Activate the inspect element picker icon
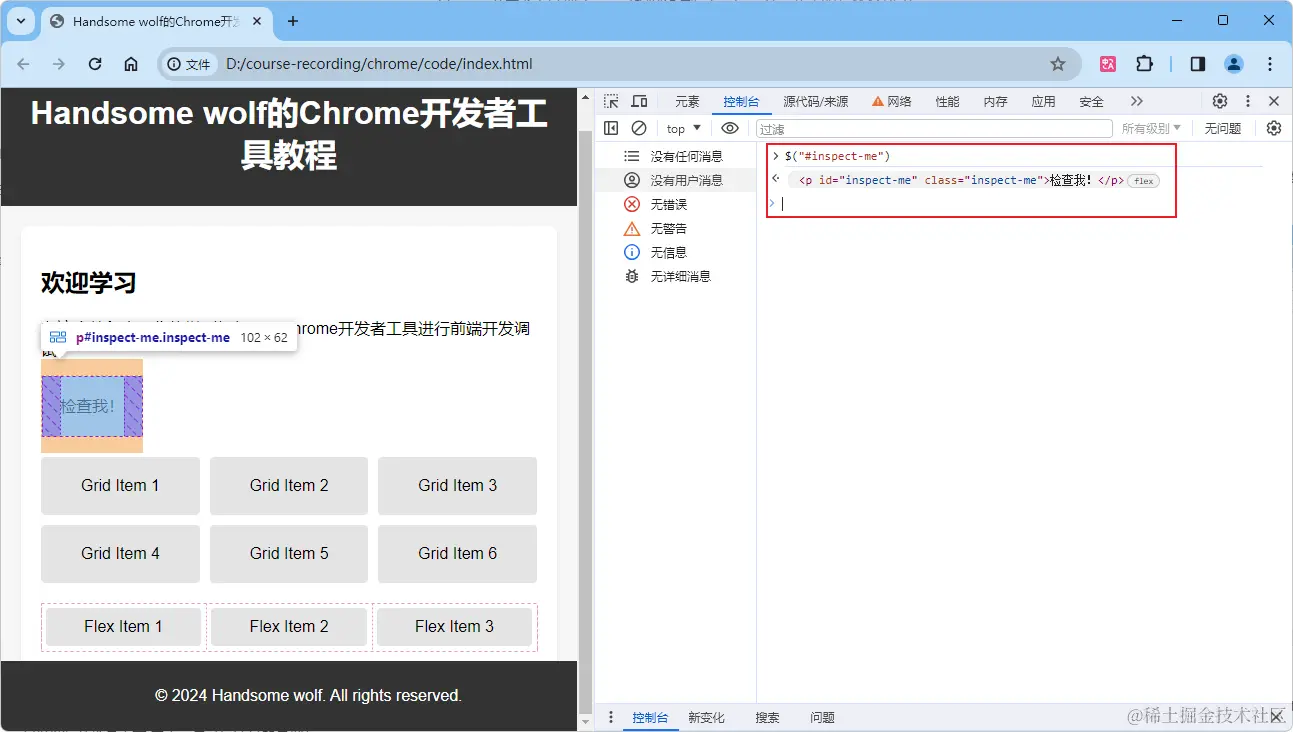The image size is (1293, 732). [611, 101]
